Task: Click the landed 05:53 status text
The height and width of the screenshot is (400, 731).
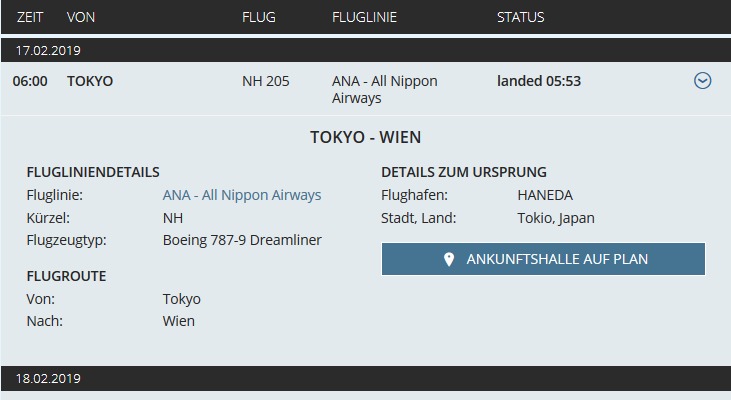Action: coord(539,81)
